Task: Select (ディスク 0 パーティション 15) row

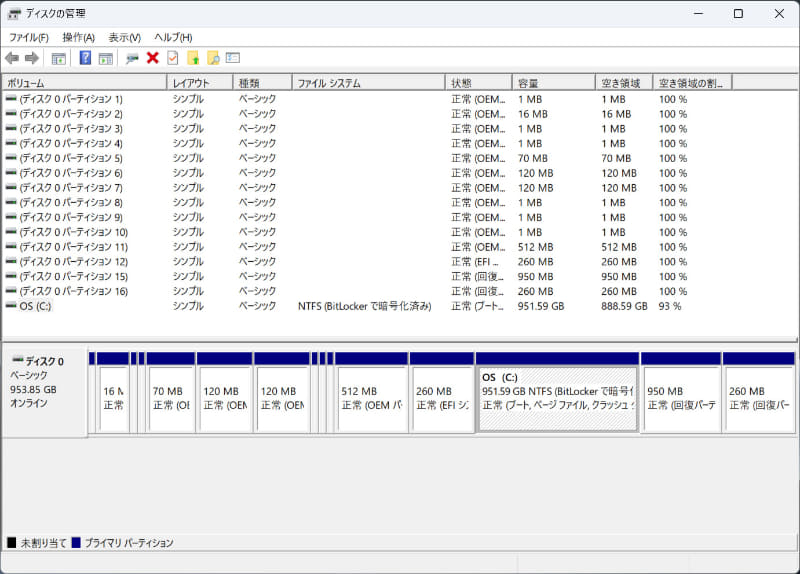Action: tap(365, 277)
